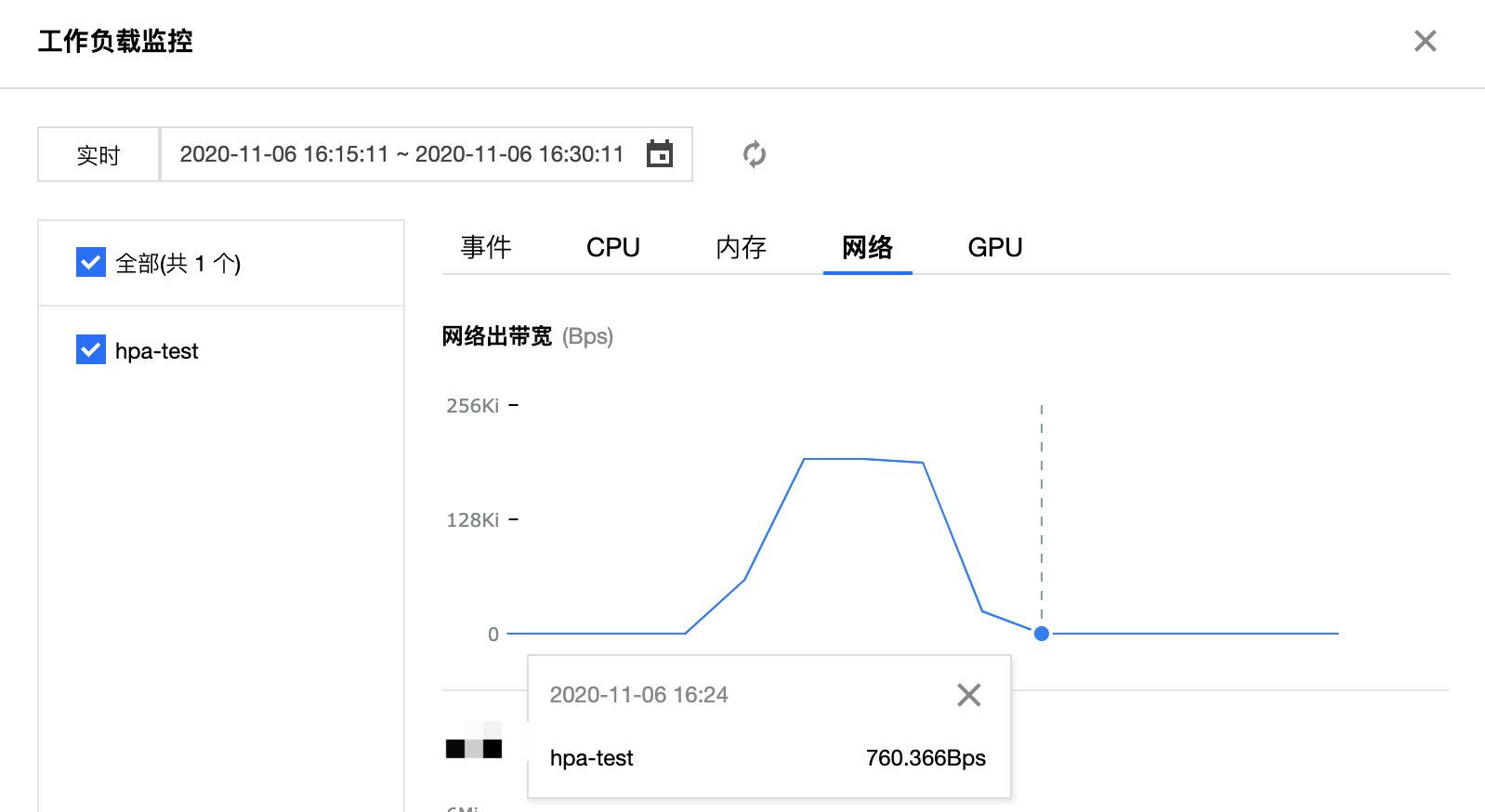Image resolution: width=1485 pixels, height=812 pixels.
Task: Click the date range input field
Action: [x=401, y=154]
